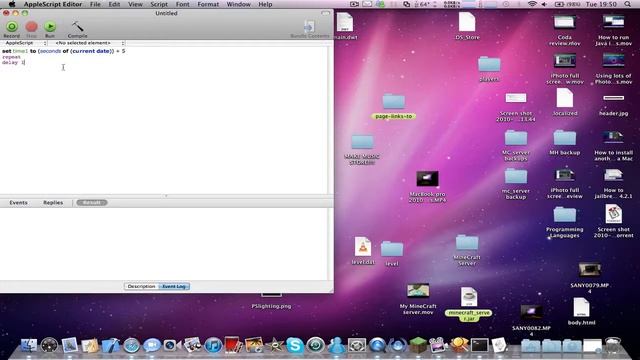Select the MineCraft Server folder

click(467, 250)
